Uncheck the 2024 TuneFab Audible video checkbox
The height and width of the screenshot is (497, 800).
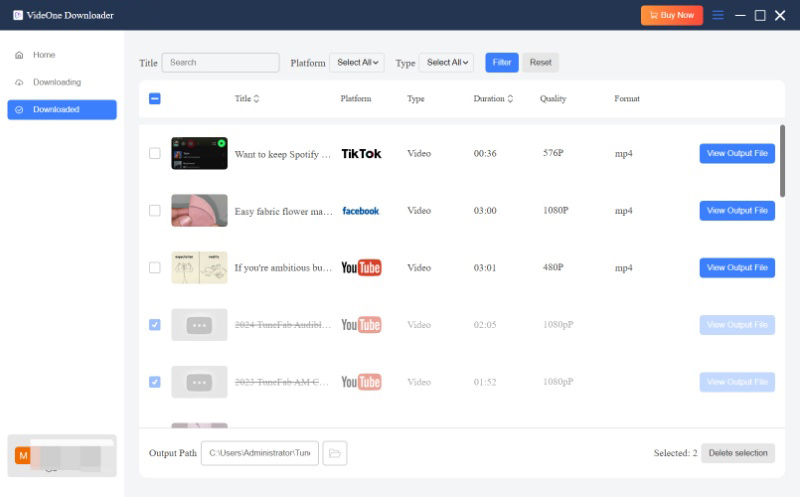click(154, 325)
